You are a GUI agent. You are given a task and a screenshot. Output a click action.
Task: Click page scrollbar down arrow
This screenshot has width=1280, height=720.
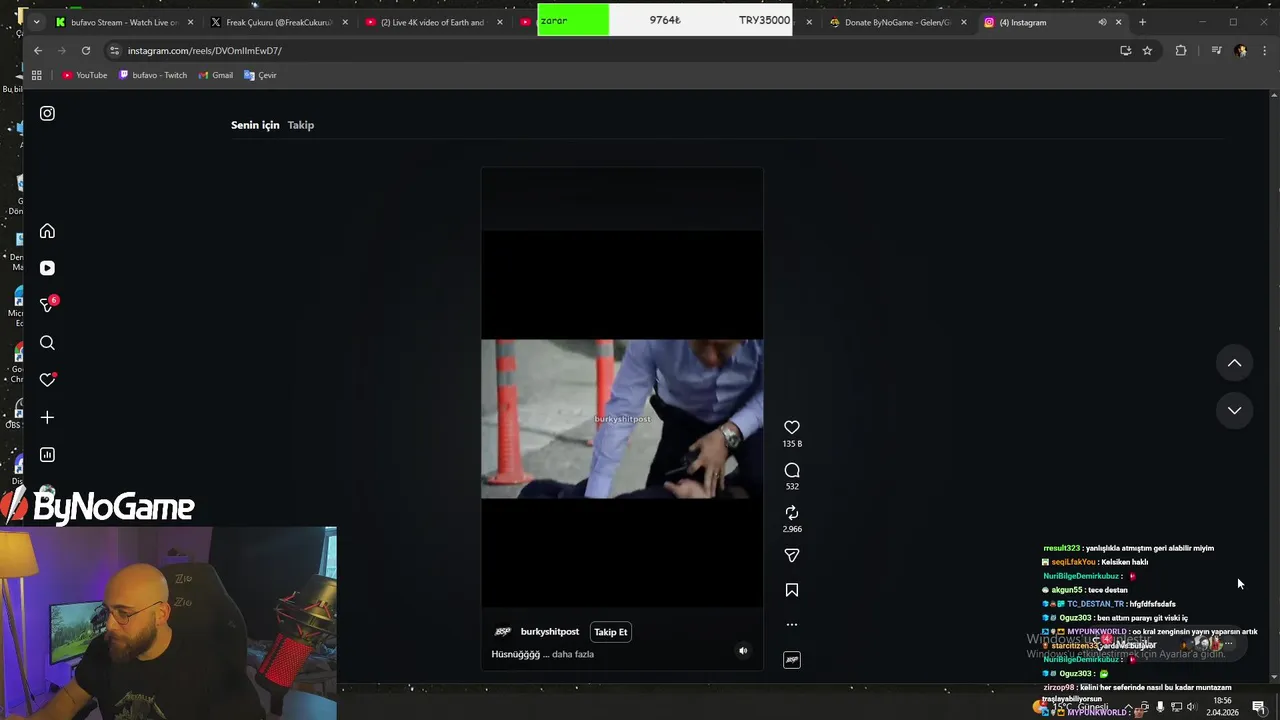(1273, 677)
